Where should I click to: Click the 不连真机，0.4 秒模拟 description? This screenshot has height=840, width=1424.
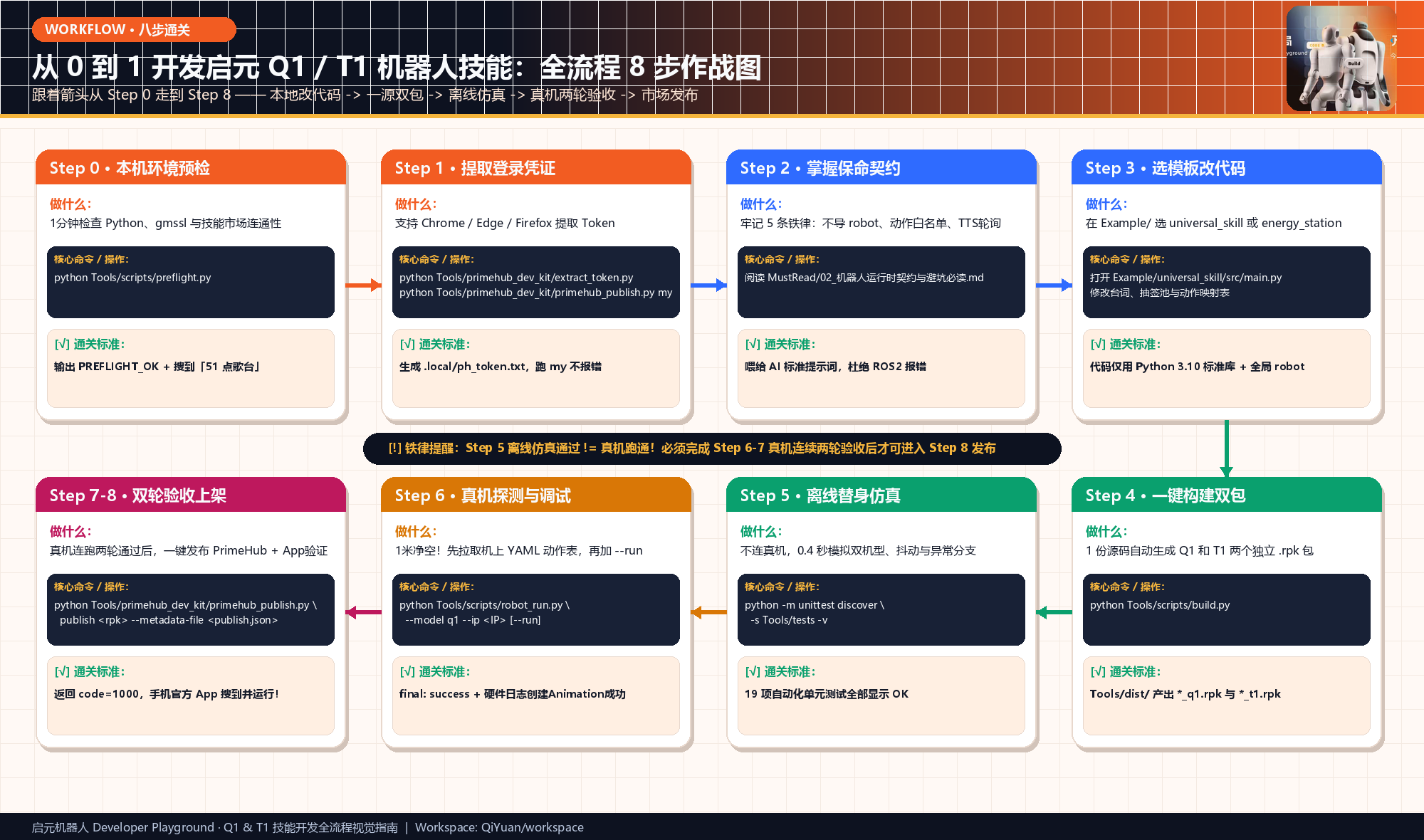858,551
